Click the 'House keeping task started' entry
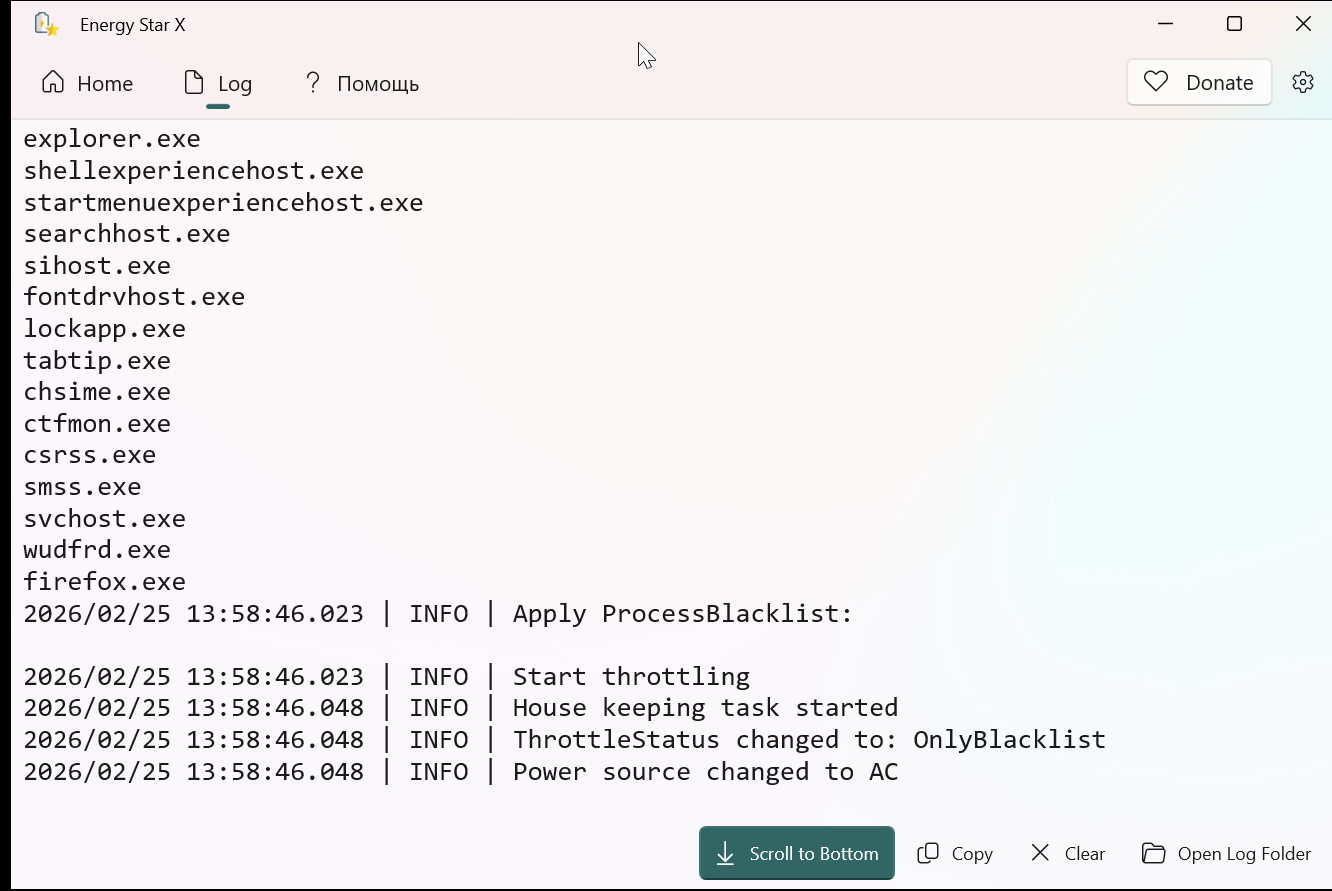This screenshot has height=891, width=1332. click(x=705, y=708)
